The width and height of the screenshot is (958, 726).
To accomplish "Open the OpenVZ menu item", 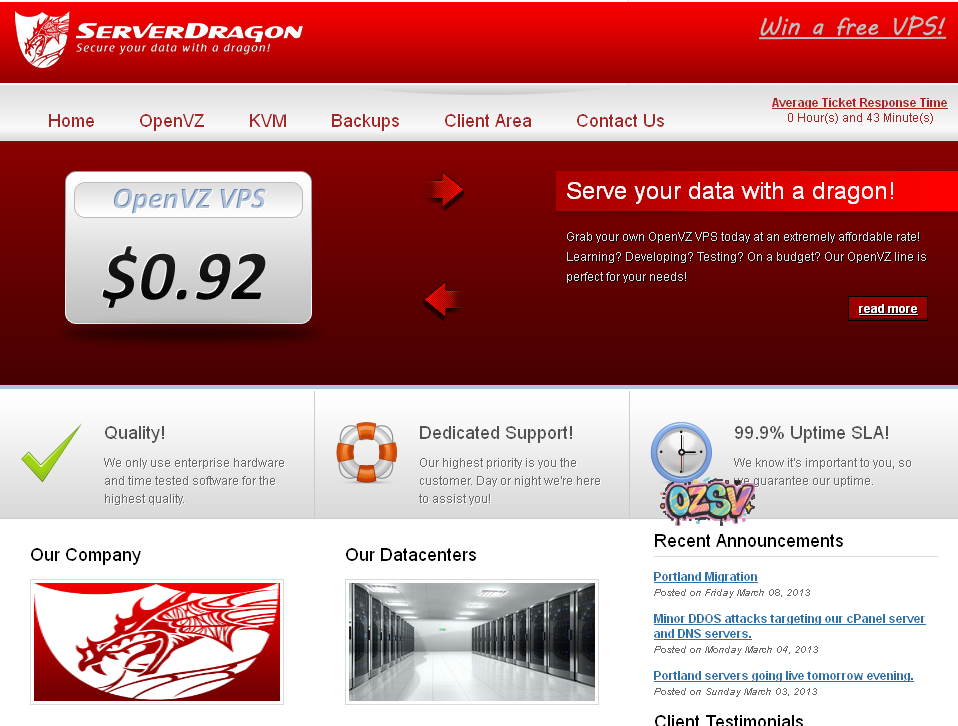I will pos(172,120).
